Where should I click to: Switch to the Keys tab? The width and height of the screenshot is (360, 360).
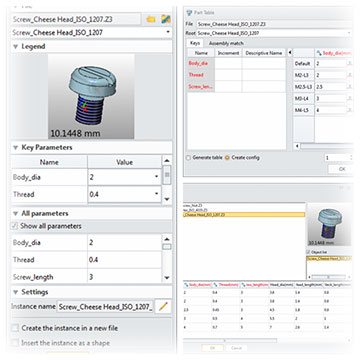(195, 43)
